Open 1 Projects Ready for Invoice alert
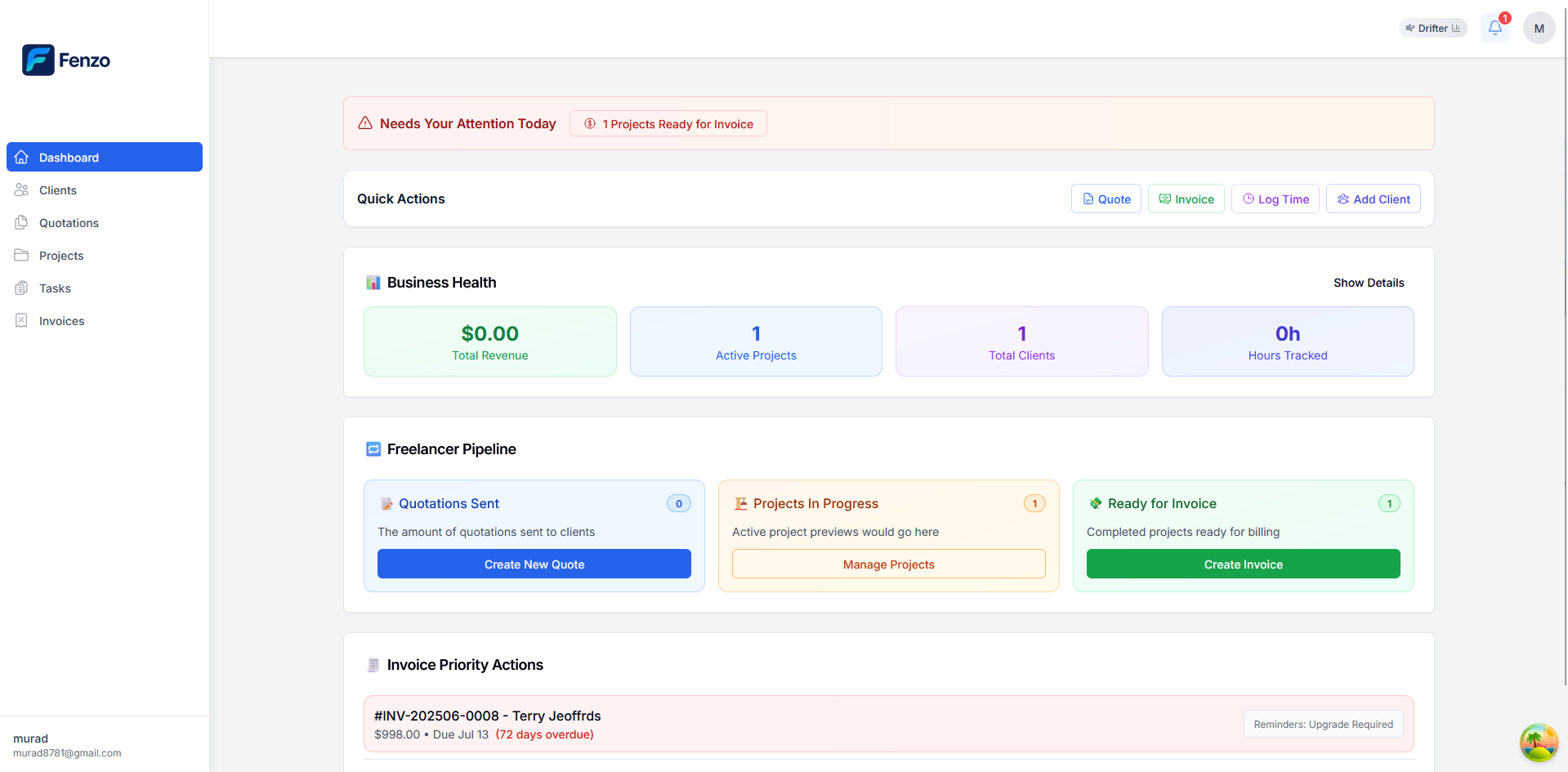 point(668,123)
